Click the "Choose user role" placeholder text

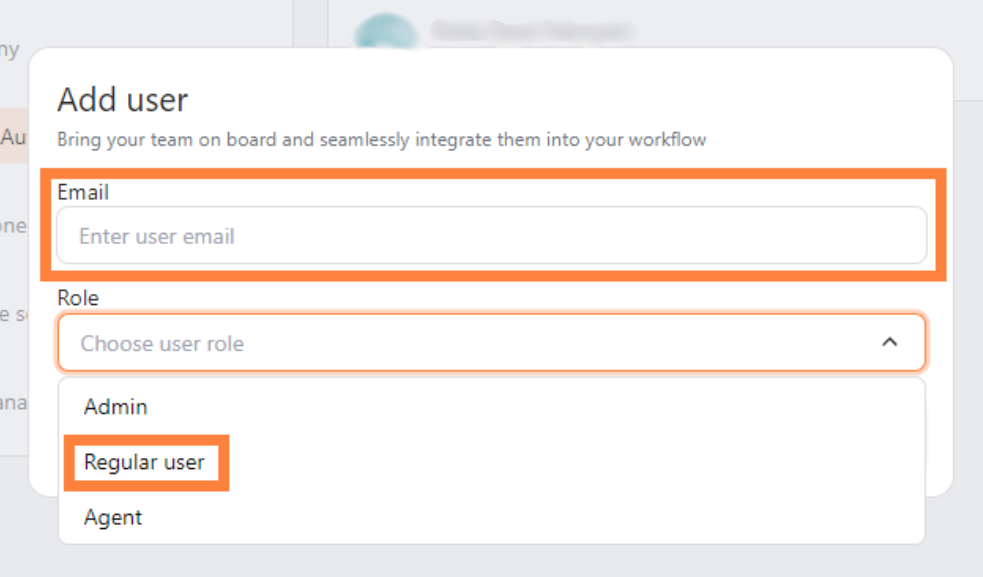coord(162,344)
